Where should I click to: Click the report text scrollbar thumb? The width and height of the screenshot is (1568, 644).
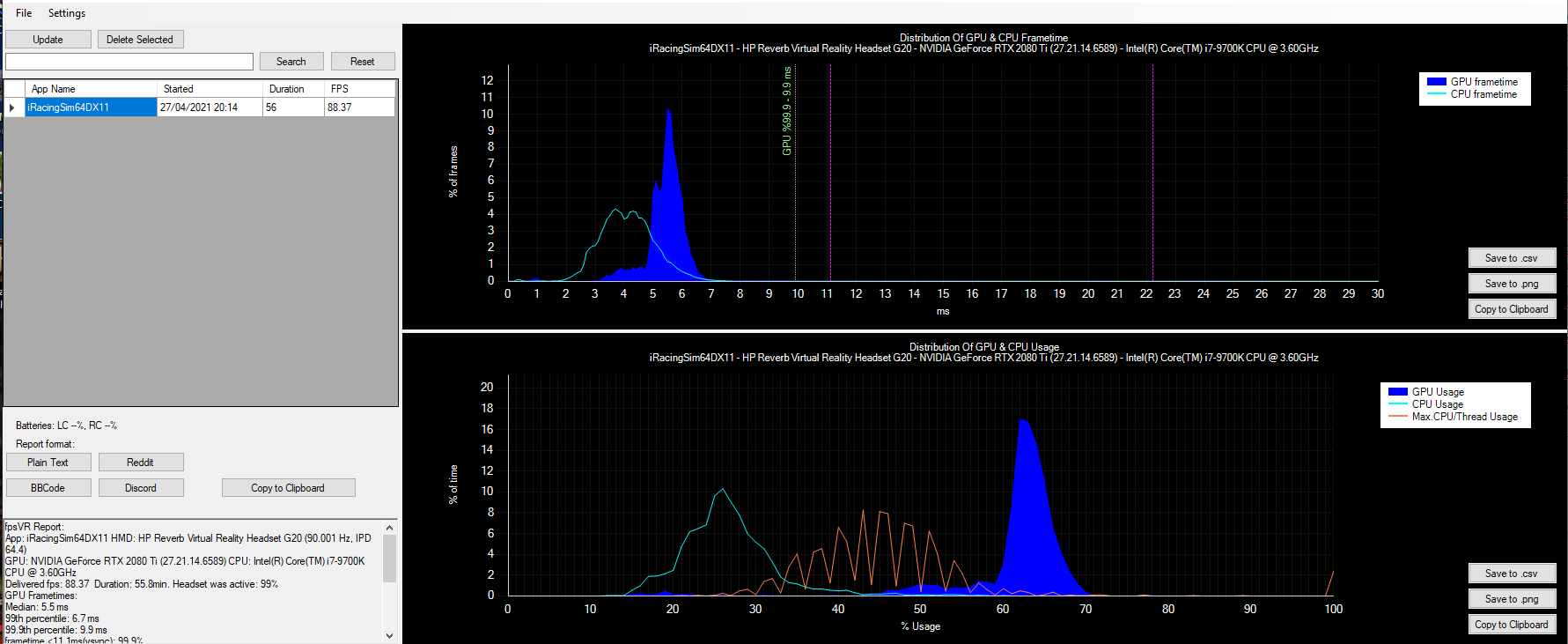coord(390,559)
